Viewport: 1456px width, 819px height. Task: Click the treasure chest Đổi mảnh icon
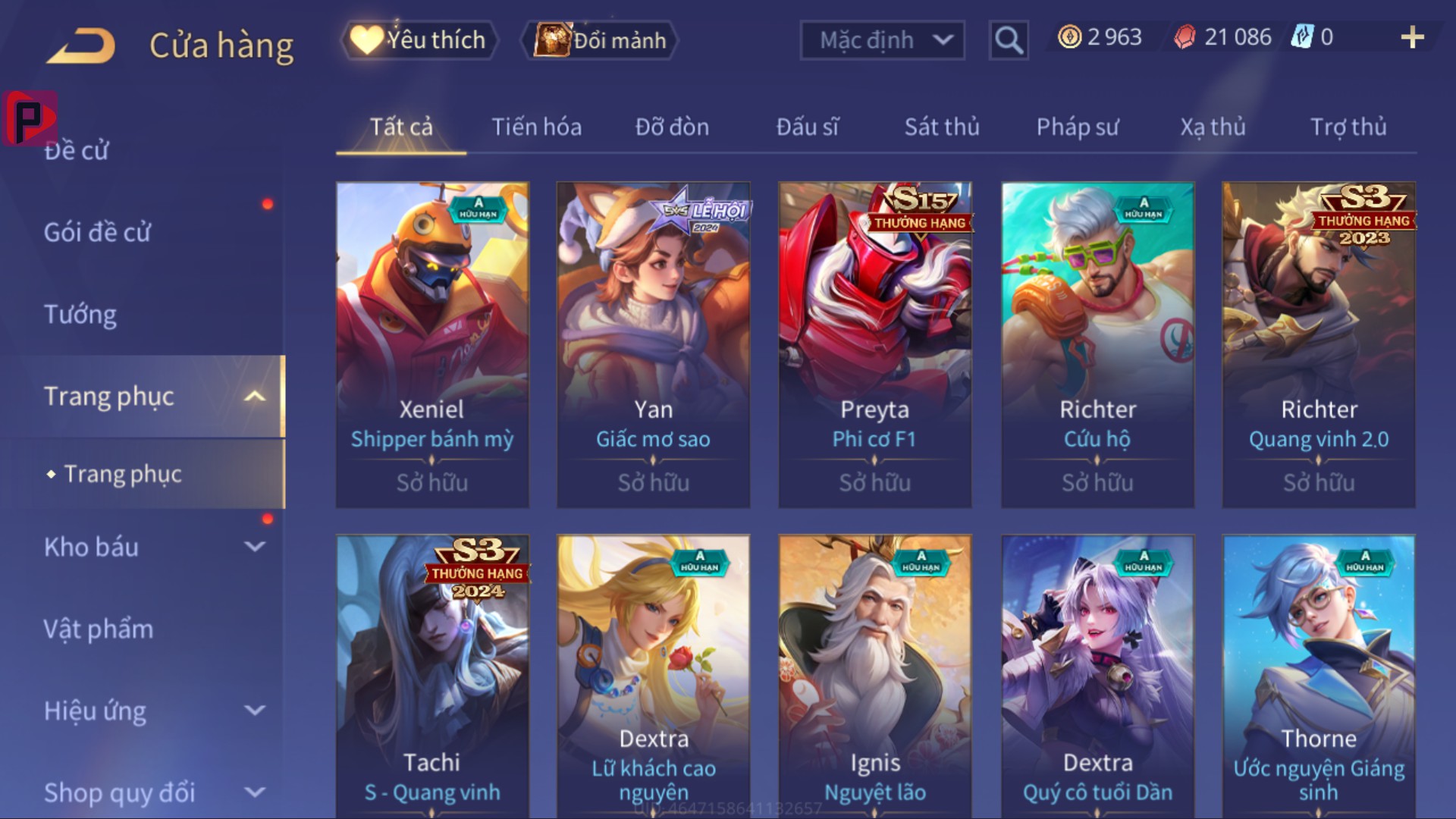coord(552,39)
